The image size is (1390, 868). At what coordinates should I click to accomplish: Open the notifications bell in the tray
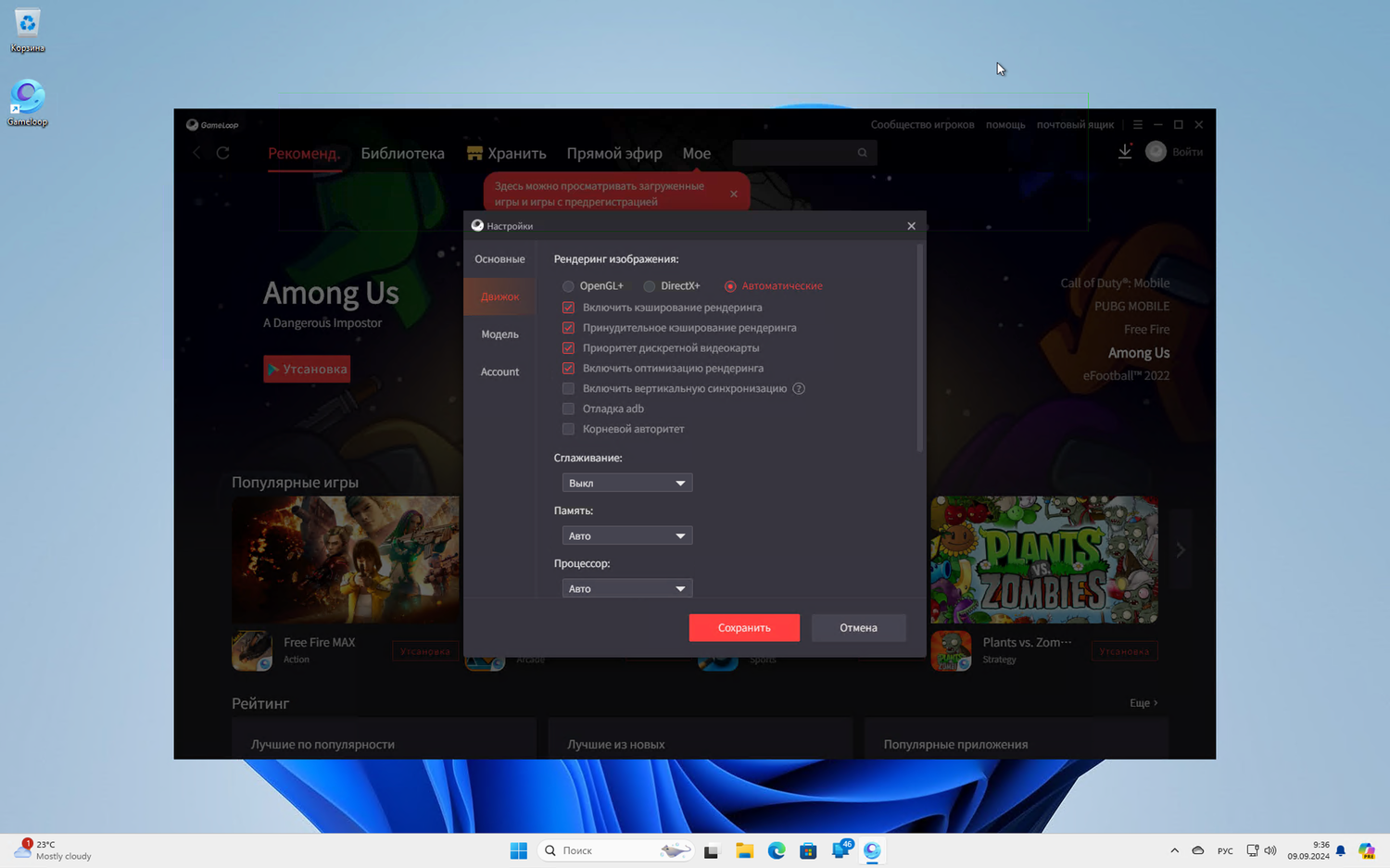[x=1340, y=850]
